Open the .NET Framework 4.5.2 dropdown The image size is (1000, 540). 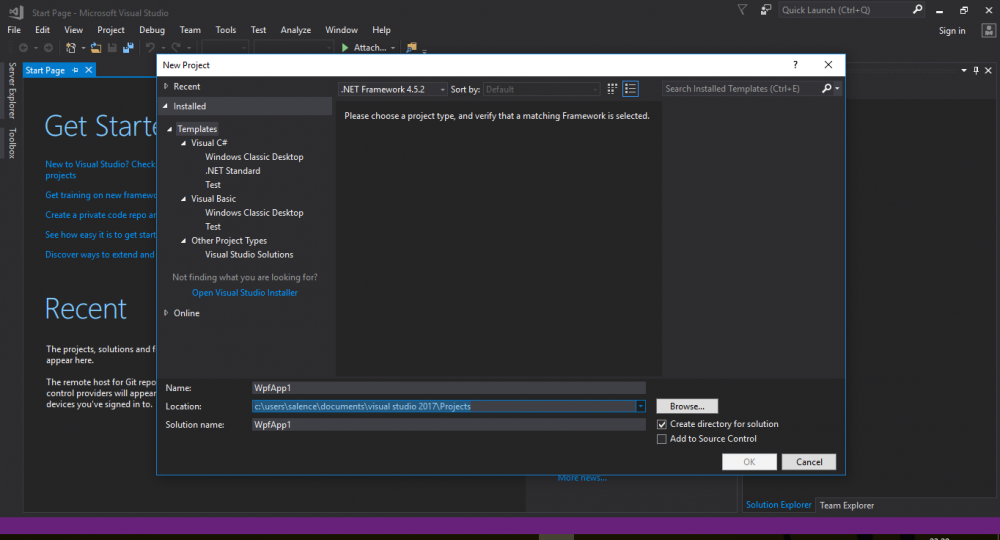pyautogui.click(x=392, y=89)
